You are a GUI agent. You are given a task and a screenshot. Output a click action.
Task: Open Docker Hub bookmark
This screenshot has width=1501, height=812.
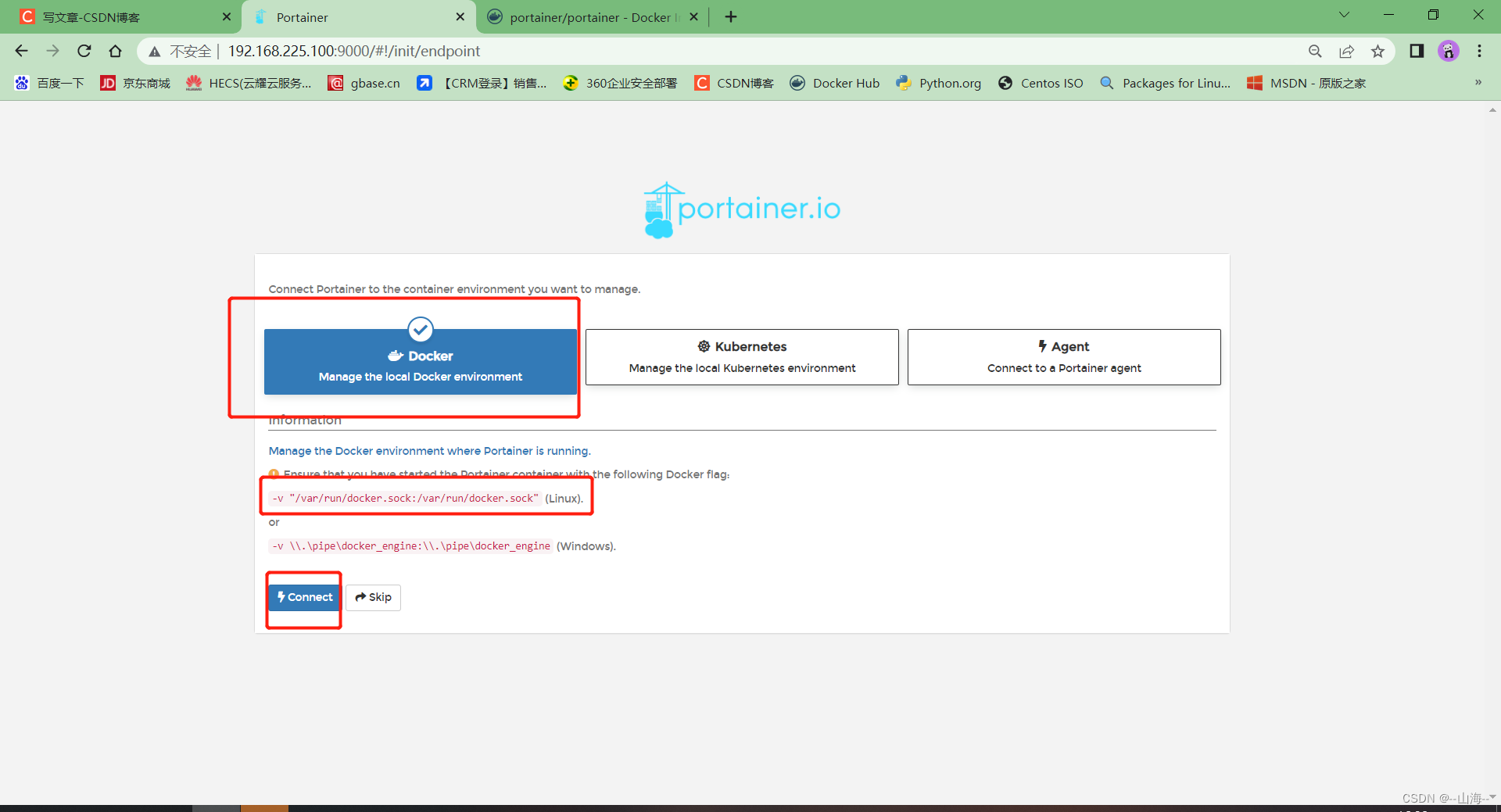pyautogui.click(x=835, y=83)
